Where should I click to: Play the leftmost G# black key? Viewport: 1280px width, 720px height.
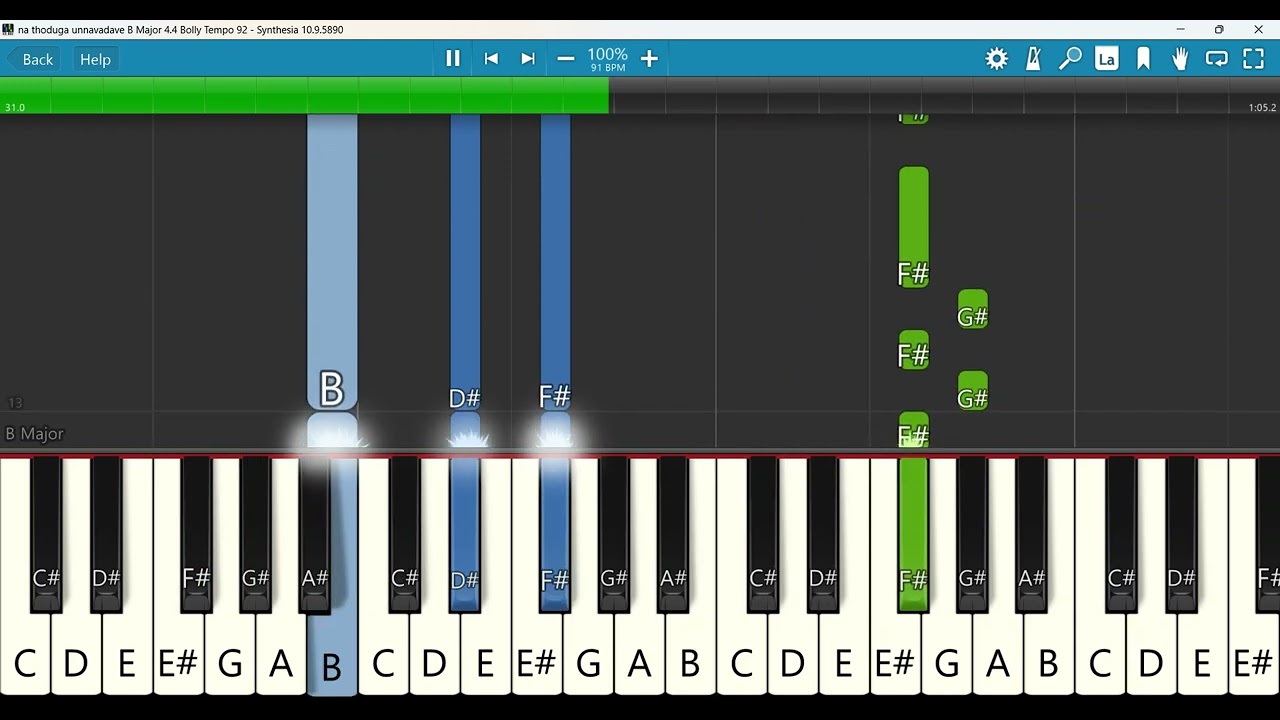[255, 535]
